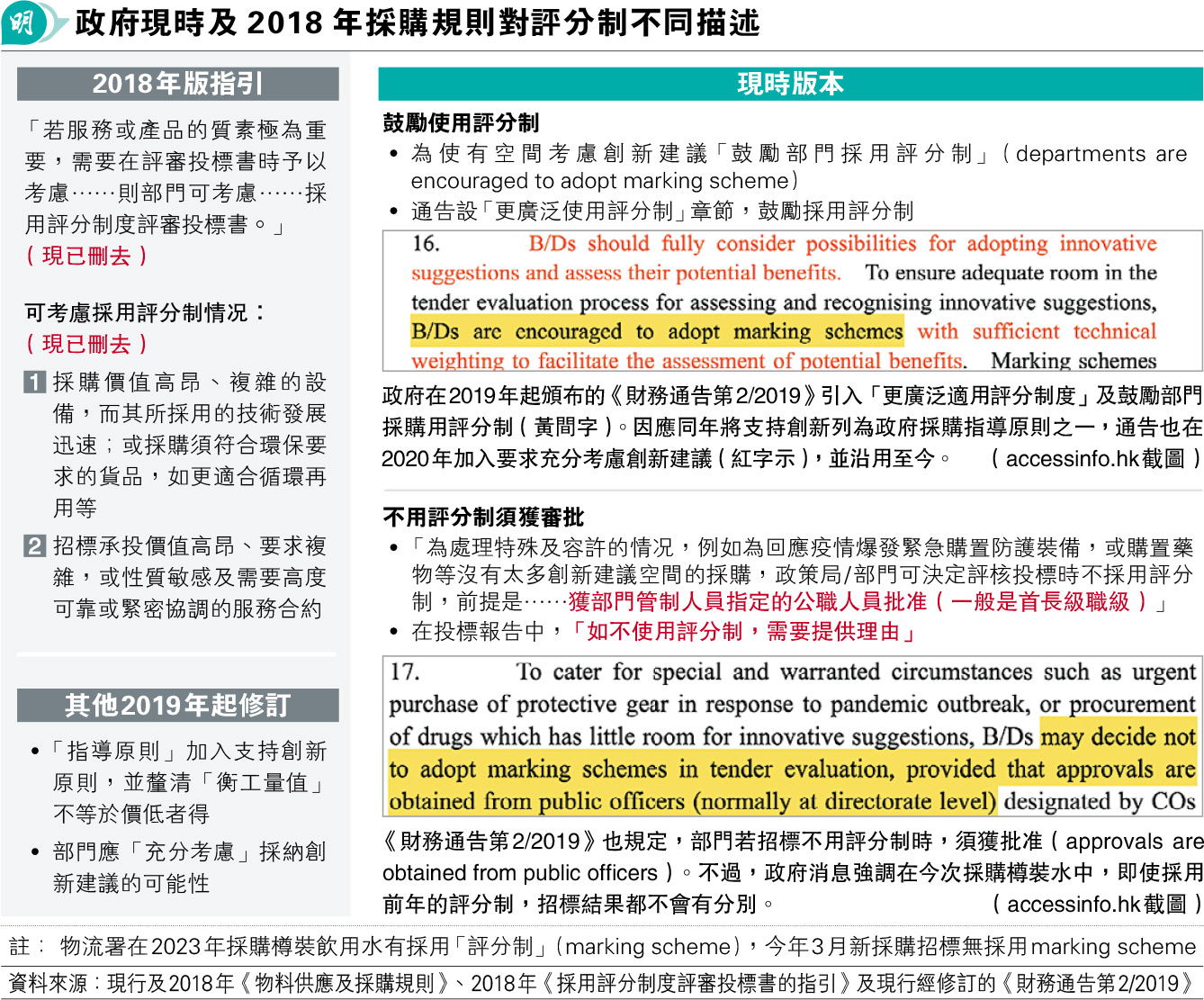
Task: Select the red (現已刪去) under the quoted guideline
Action: pyautogui.click(x=86, y=256)
